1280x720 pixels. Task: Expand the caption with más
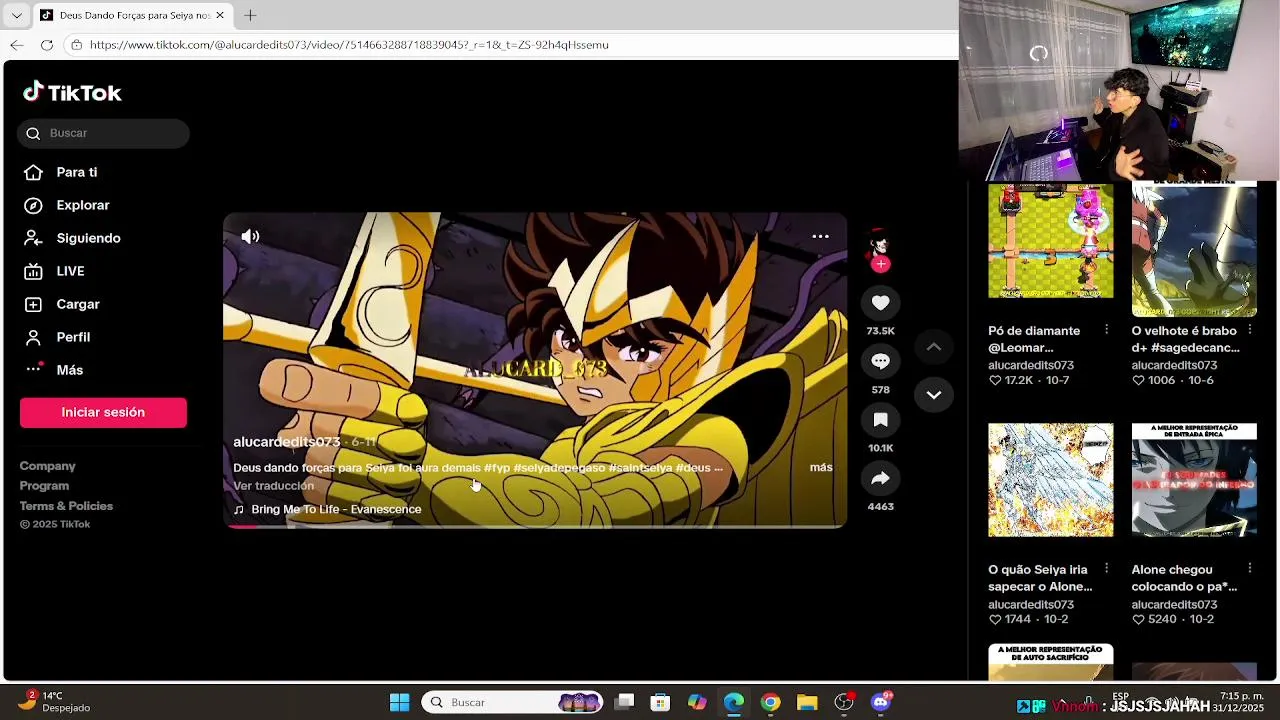coord(821,467)
